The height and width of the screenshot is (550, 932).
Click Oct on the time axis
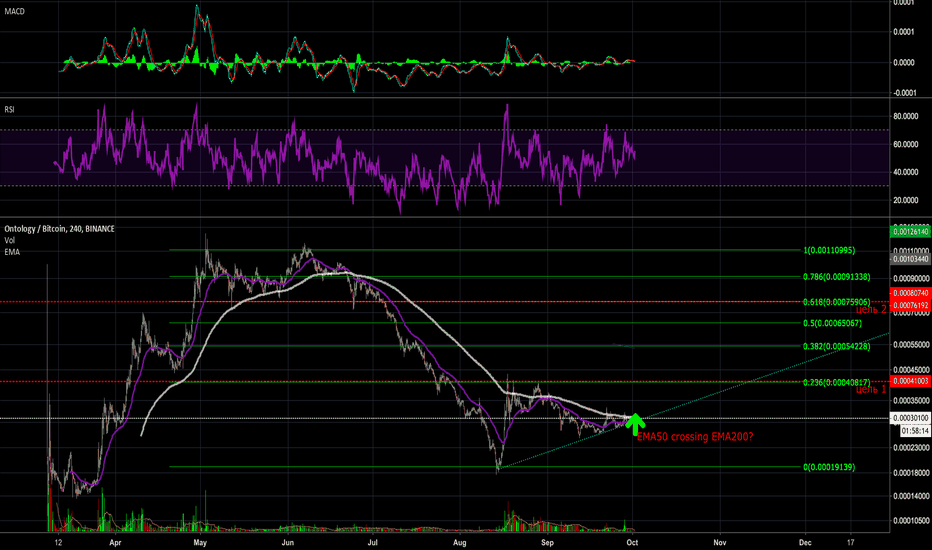632,542
